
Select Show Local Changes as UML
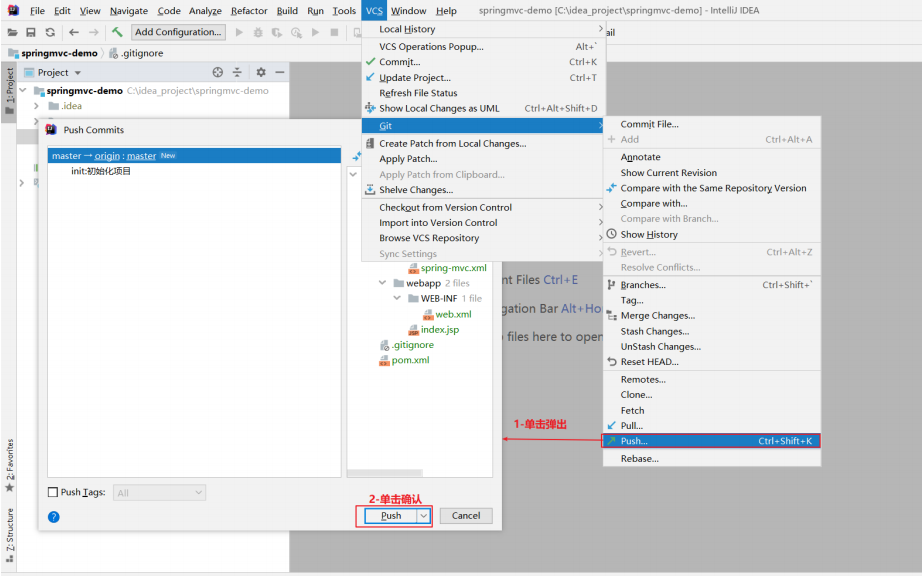point(483,108)
